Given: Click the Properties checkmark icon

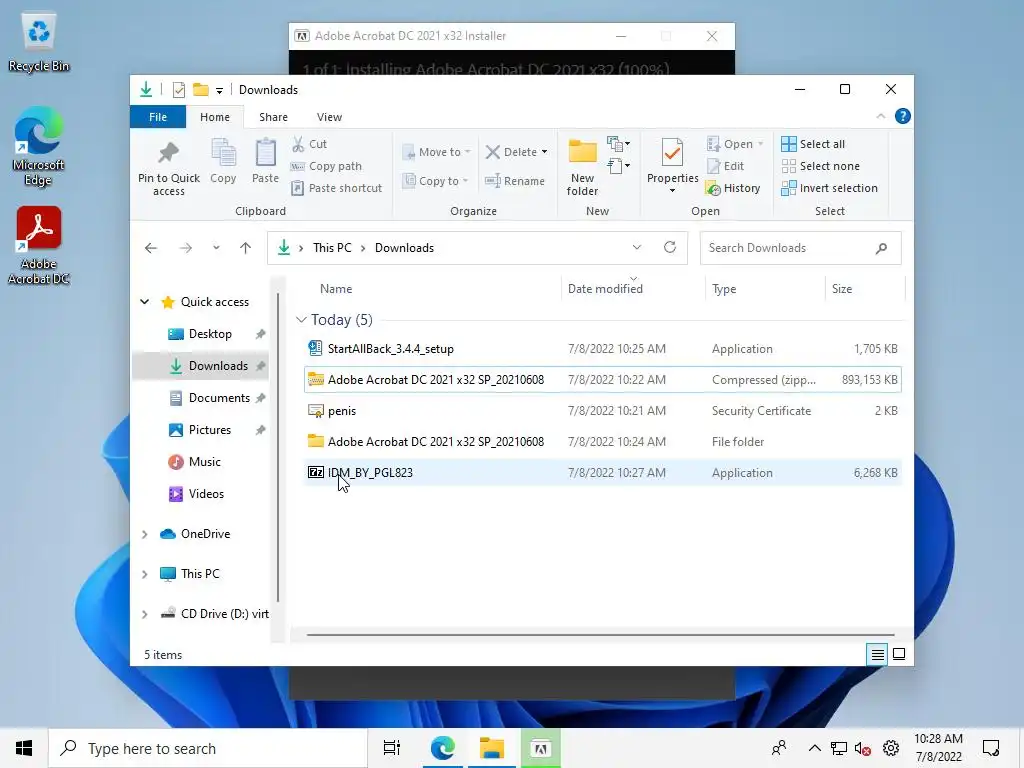Looking at the screenshot, I should (x=672, y=153).
